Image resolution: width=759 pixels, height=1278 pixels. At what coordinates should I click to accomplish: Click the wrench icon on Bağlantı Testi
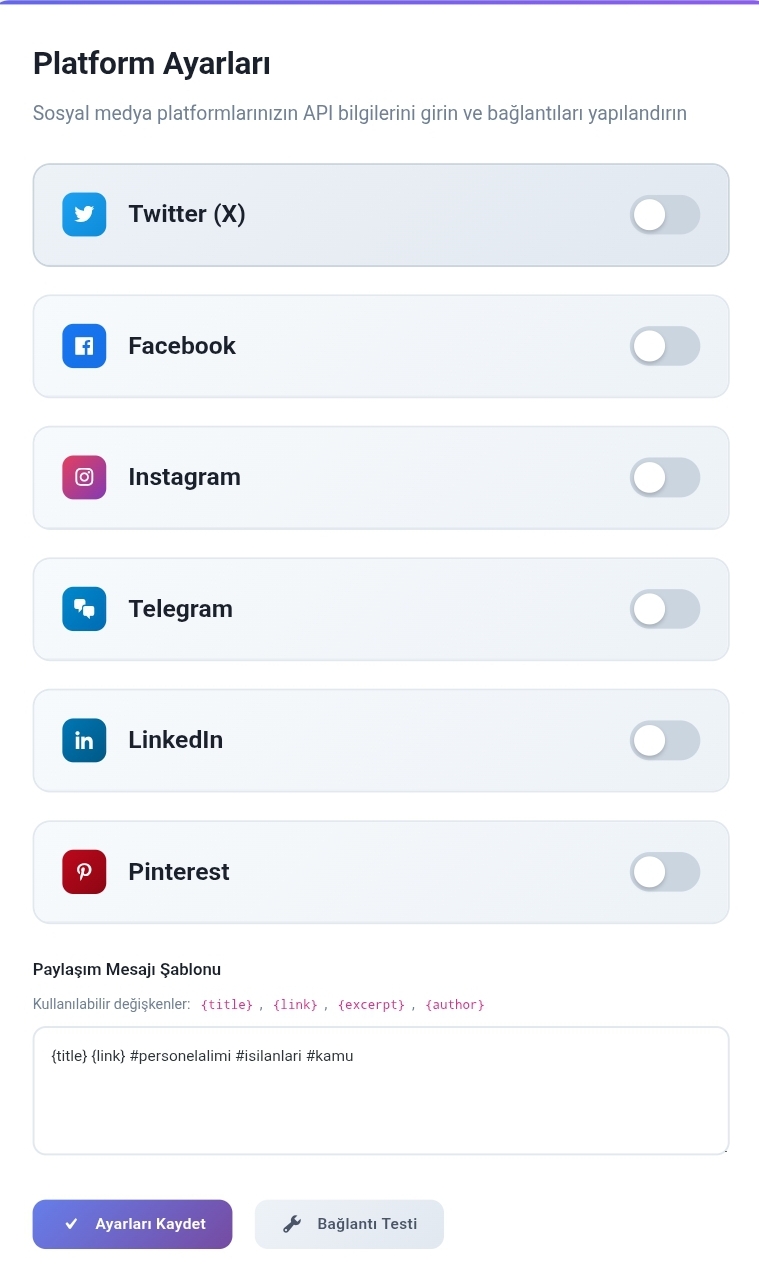click(x=292, y=1224)
